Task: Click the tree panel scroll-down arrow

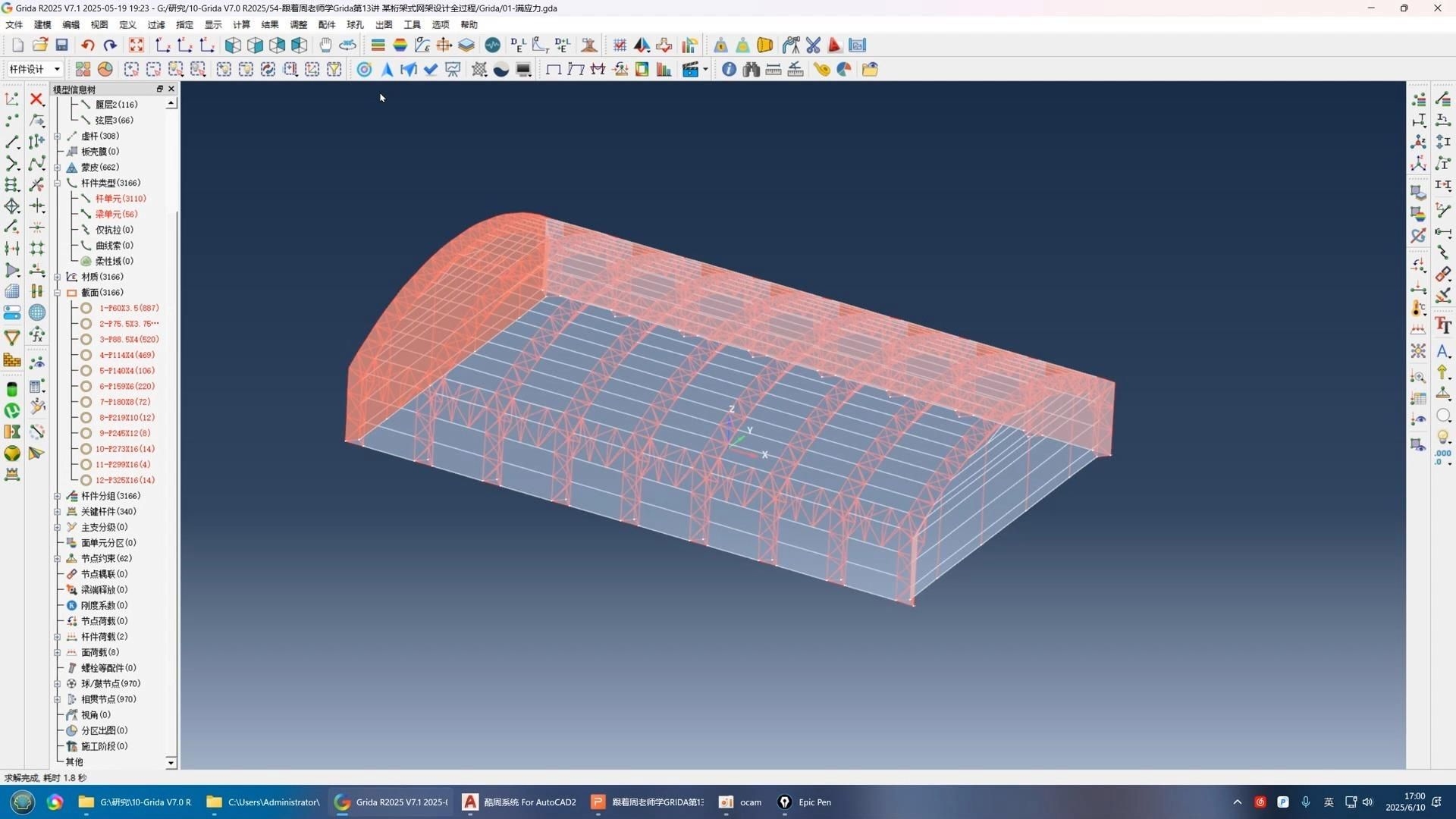Action: coord(171,763)
